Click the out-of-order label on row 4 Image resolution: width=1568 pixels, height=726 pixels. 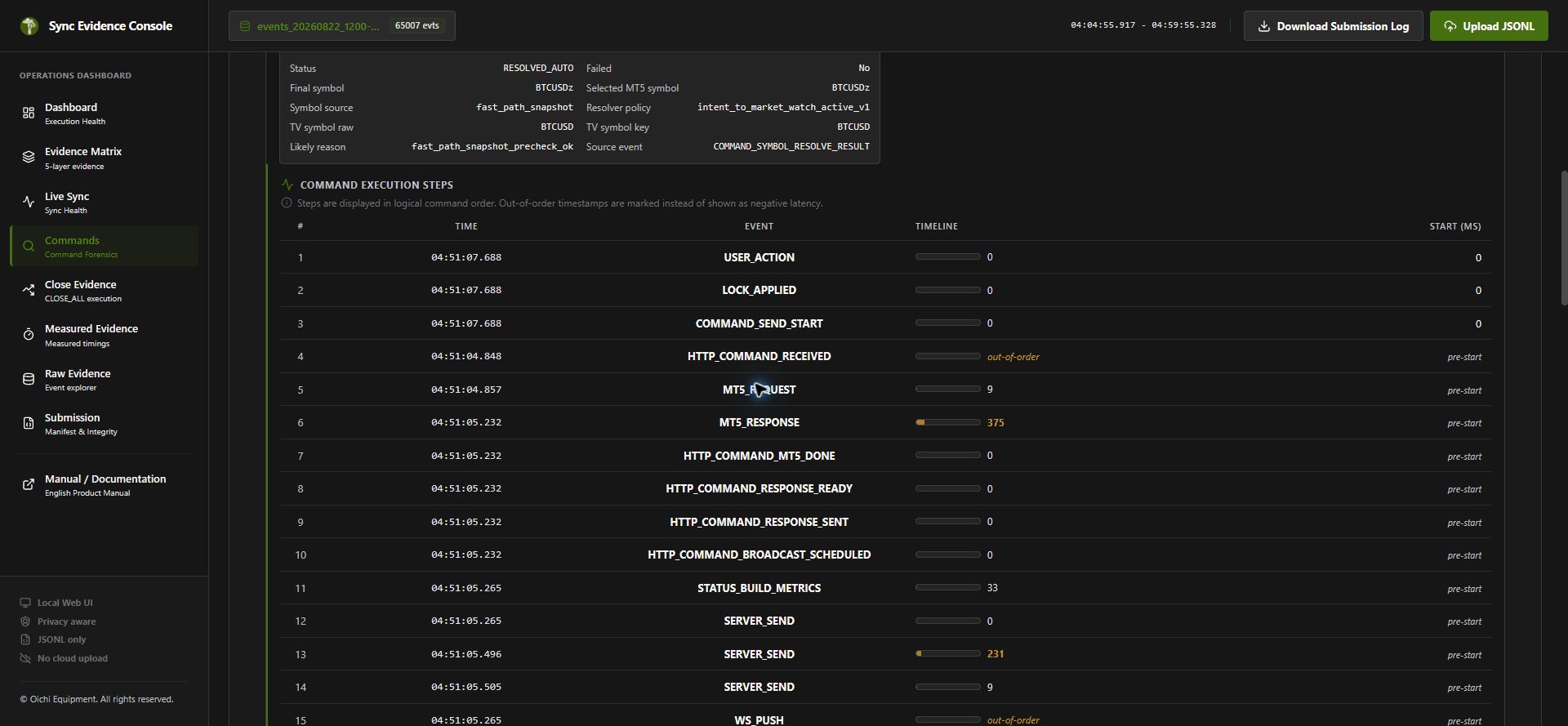(x=1013, y=357)
